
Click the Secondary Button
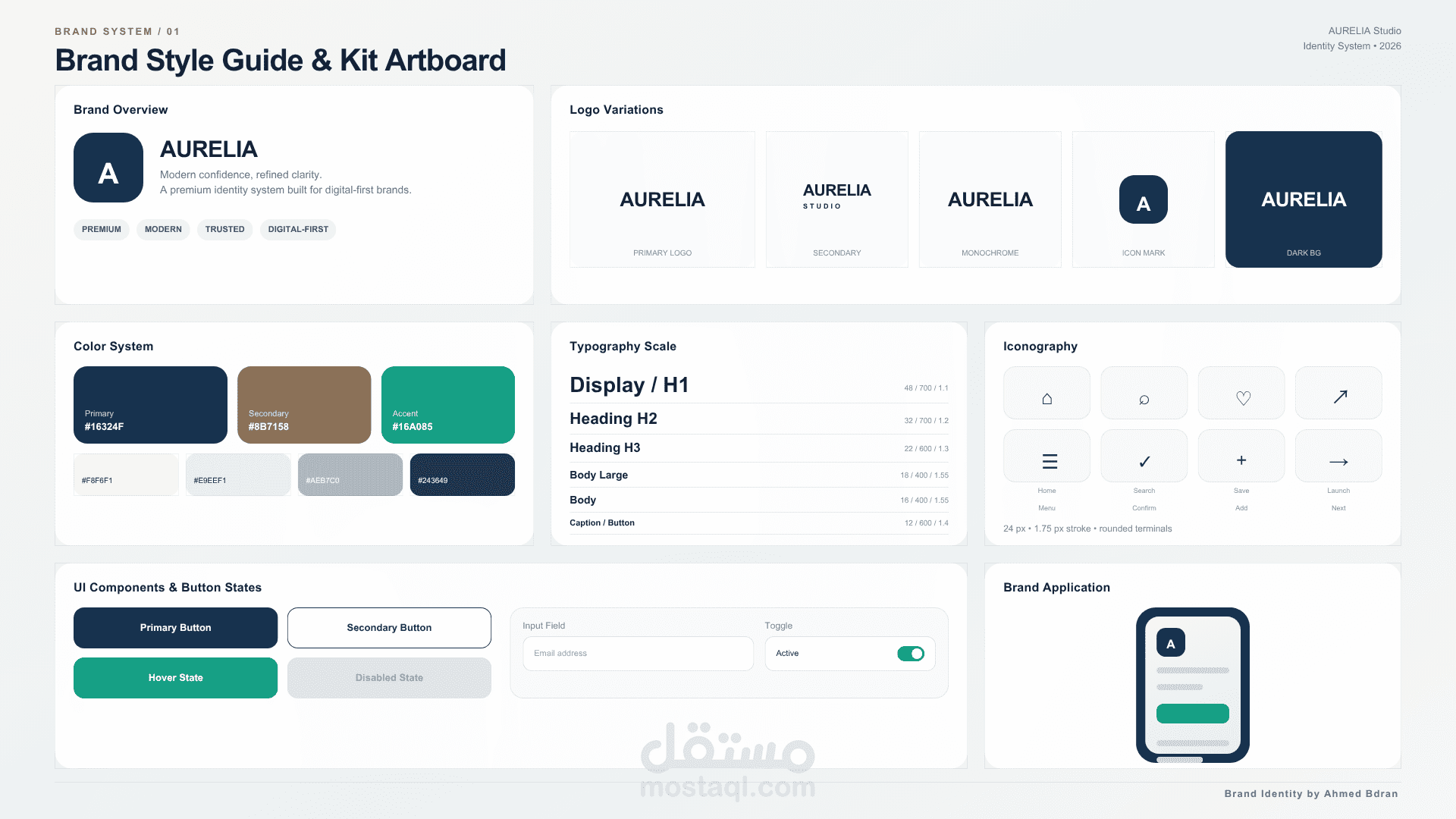pyautogui.click(x=389, y=628)
